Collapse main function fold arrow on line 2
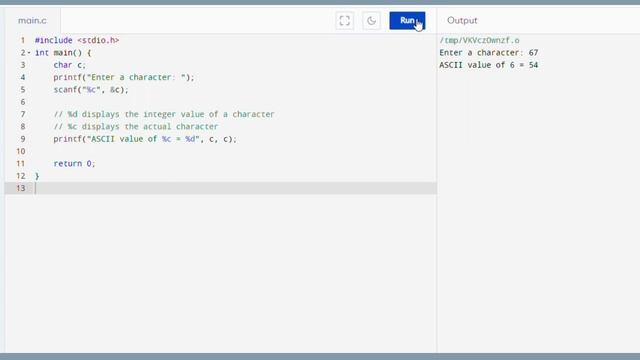The width and height of the screenshot is (640, 360). click(x=29, y=53)
